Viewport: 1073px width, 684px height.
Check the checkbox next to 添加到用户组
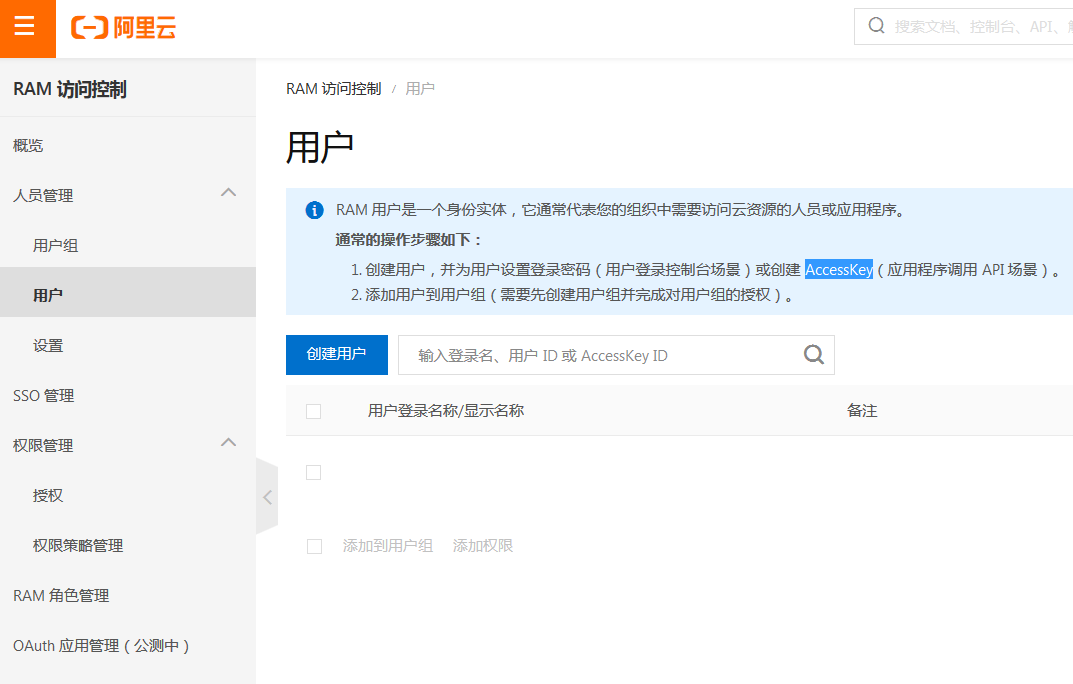pos(313,545)
